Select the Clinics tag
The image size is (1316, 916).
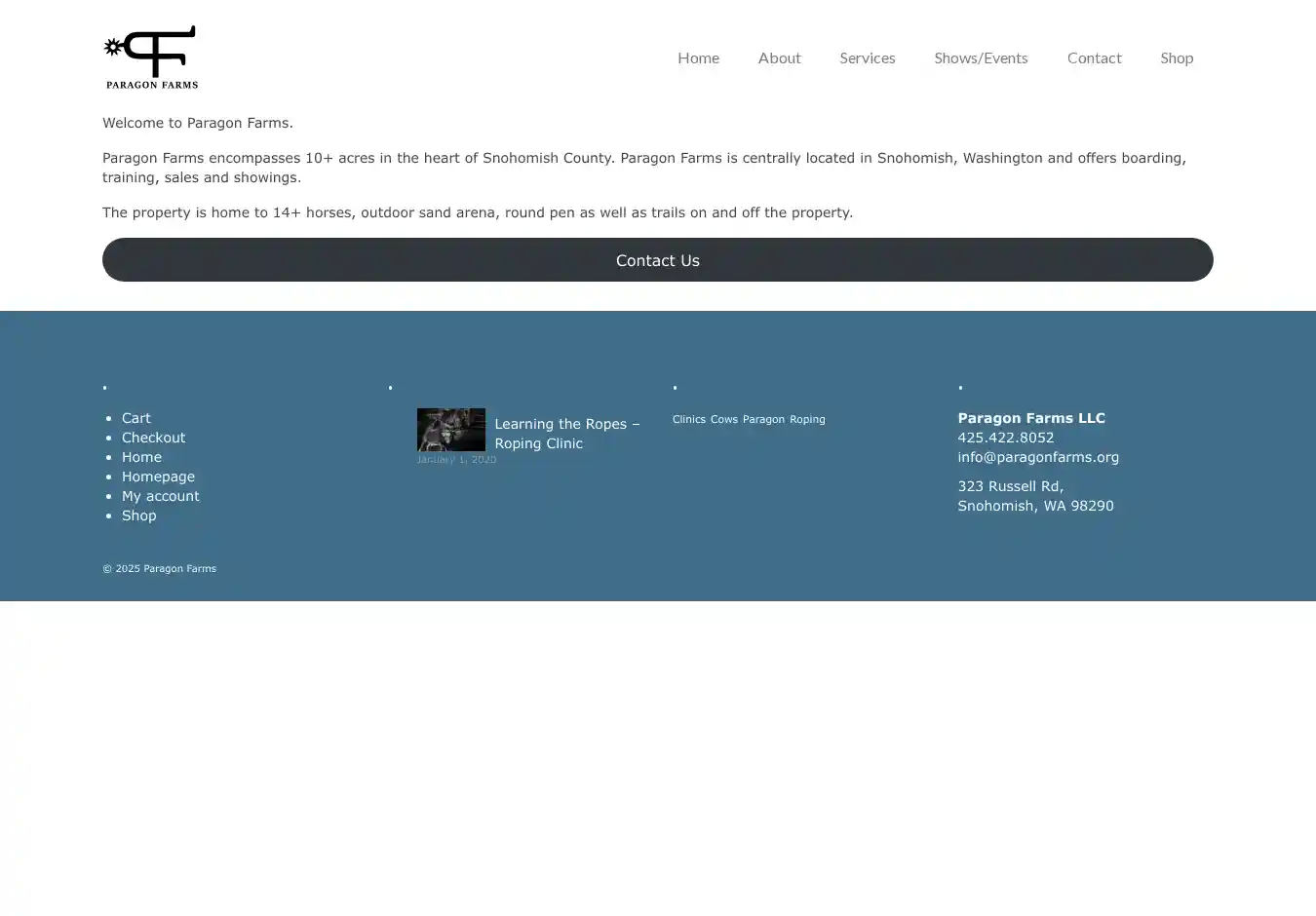(688, 419)
